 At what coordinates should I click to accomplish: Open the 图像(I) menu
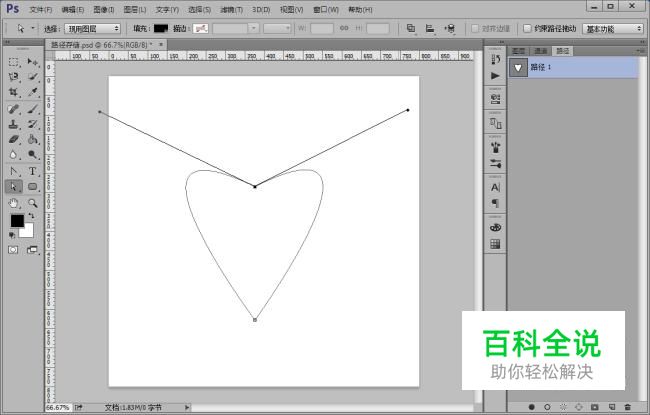click(104, 9)
